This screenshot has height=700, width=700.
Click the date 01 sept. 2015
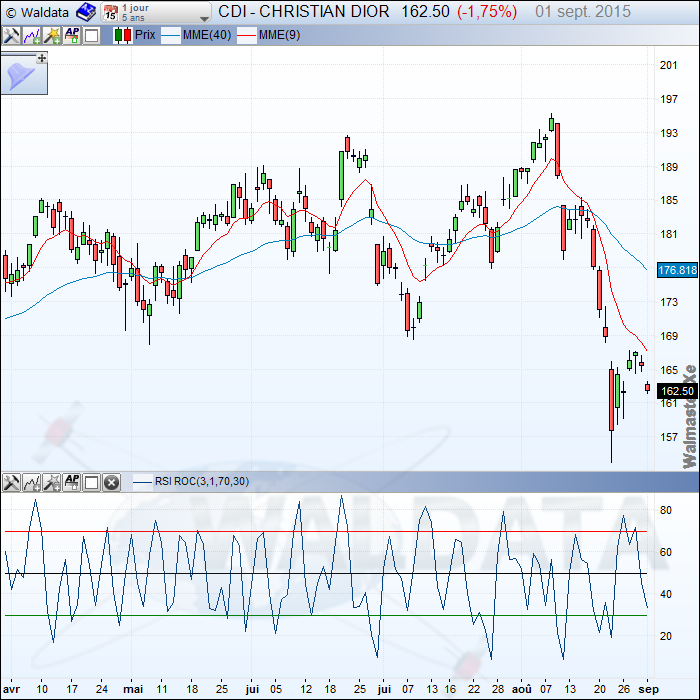point(583,12)
